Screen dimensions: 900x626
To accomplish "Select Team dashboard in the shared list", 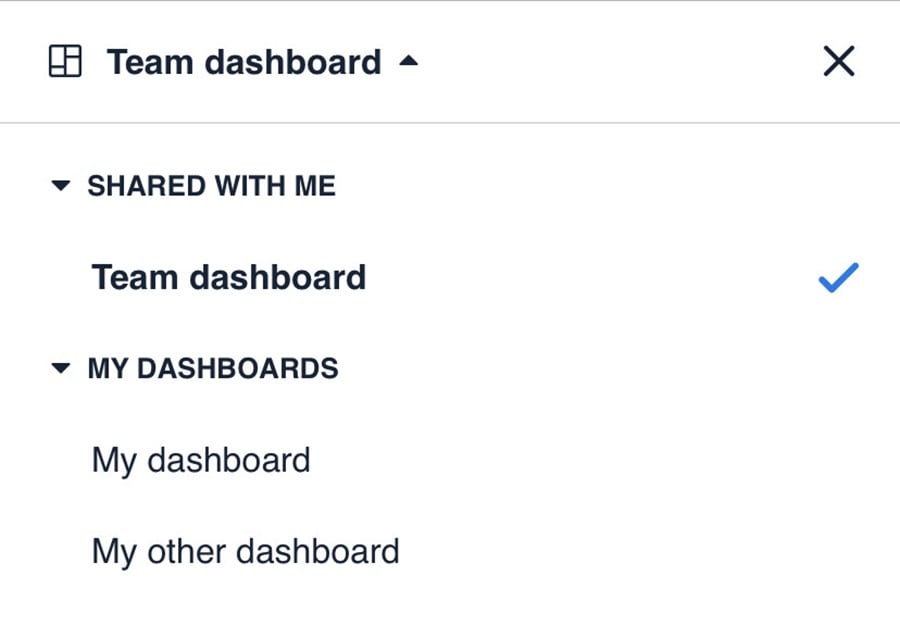I will [x=229, y=277].
